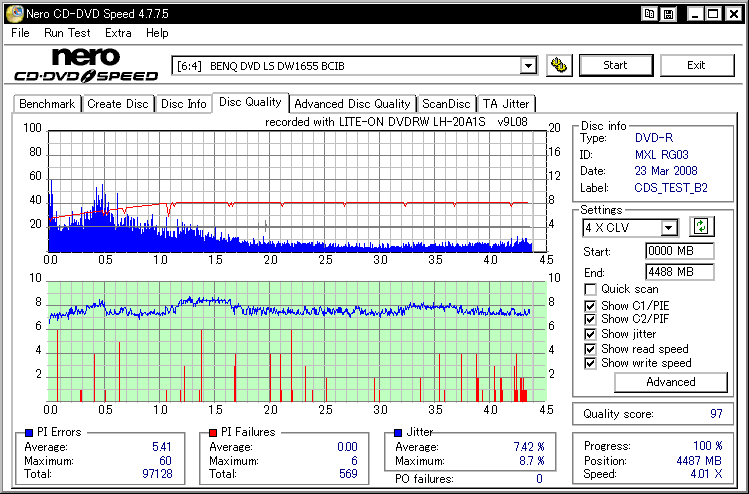Click the PO failures value 0
The width and height of the screenshot is (749, 494).
[x=539, y=479]
